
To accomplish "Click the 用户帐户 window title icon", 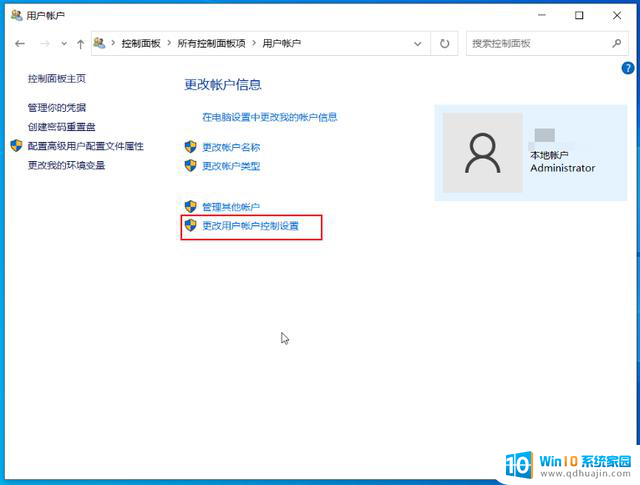I will [16, 15].
